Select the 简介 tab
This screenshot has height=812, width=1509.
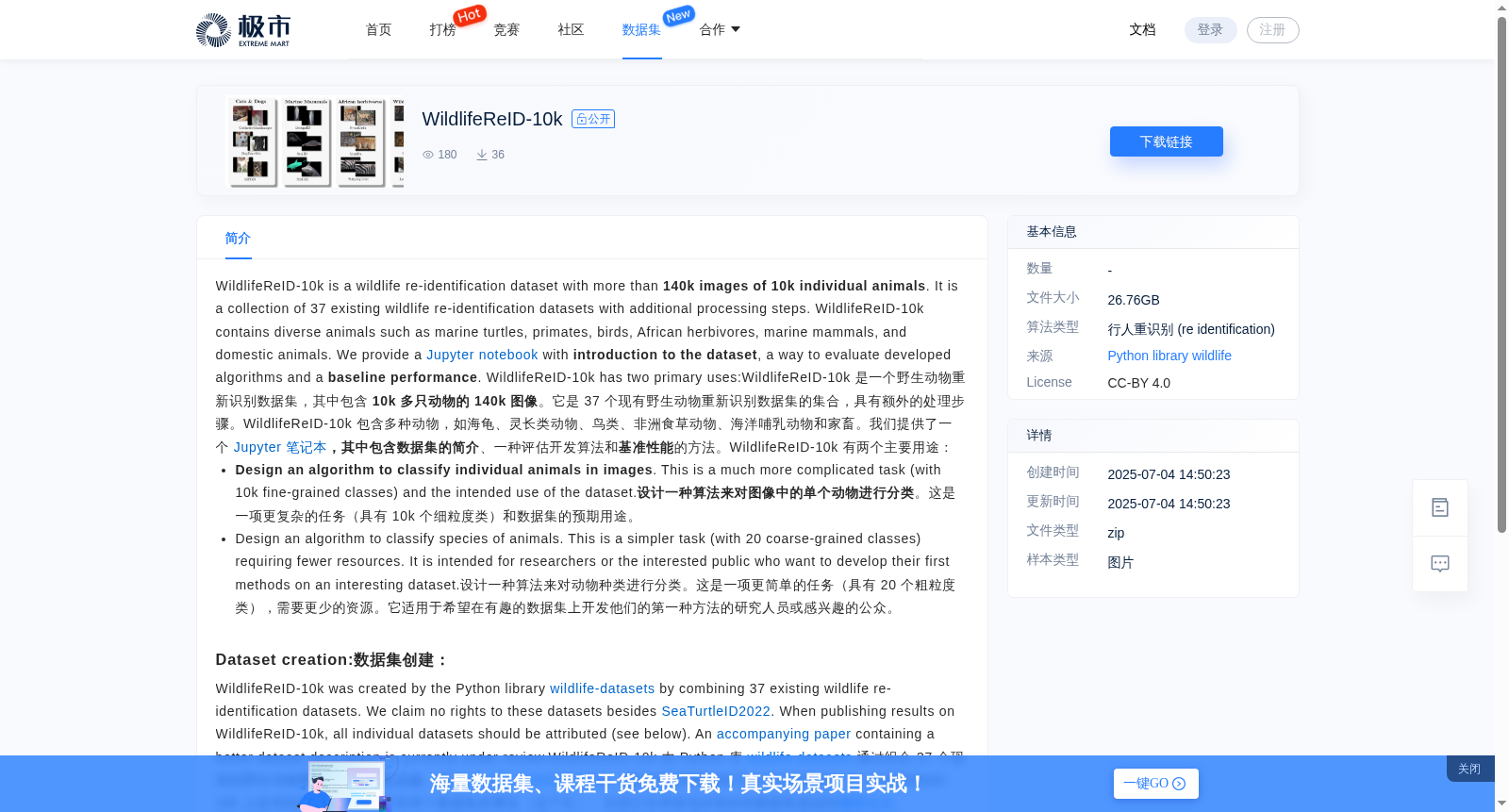click(x=238, y=239)
